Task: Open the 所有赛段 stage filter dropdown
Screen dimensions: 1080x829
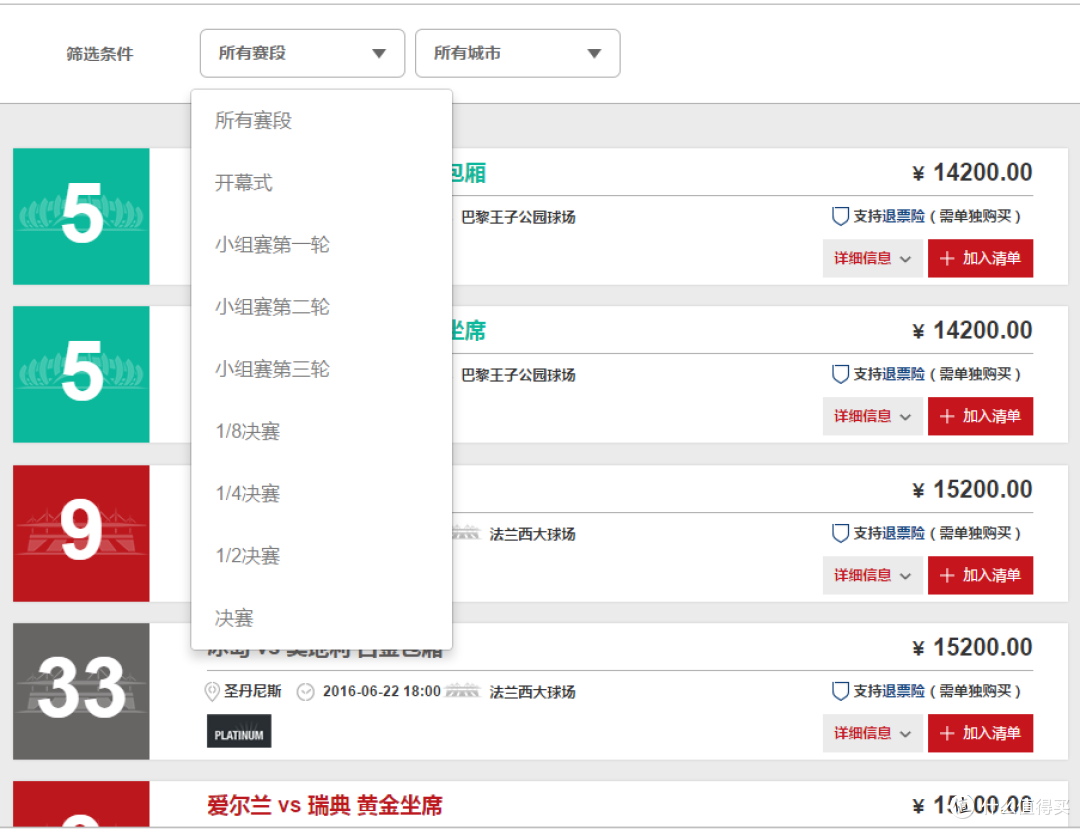Action: [x=302, y=53]
